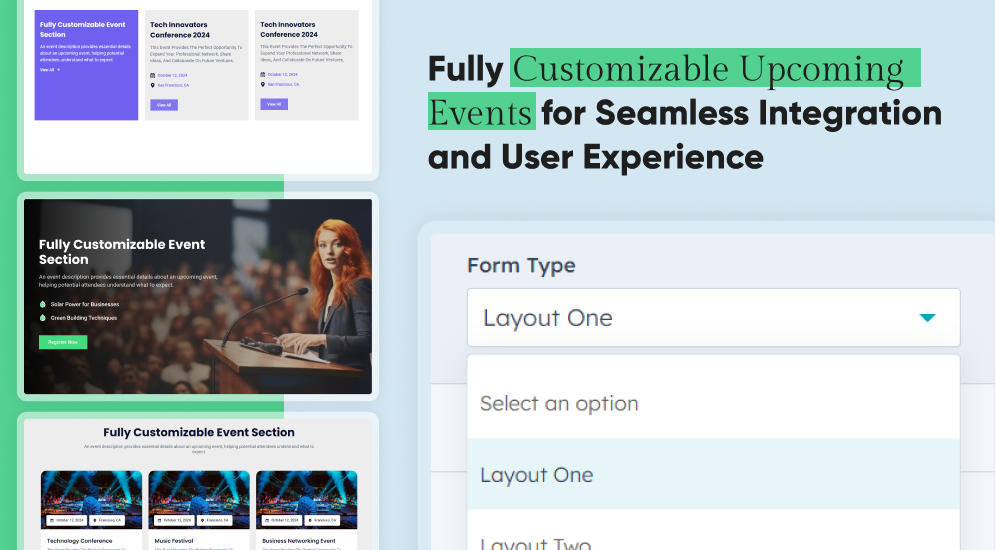Pick 'Select an option' in the list
Screen dimensions: 995x550
tap(559, 403)
